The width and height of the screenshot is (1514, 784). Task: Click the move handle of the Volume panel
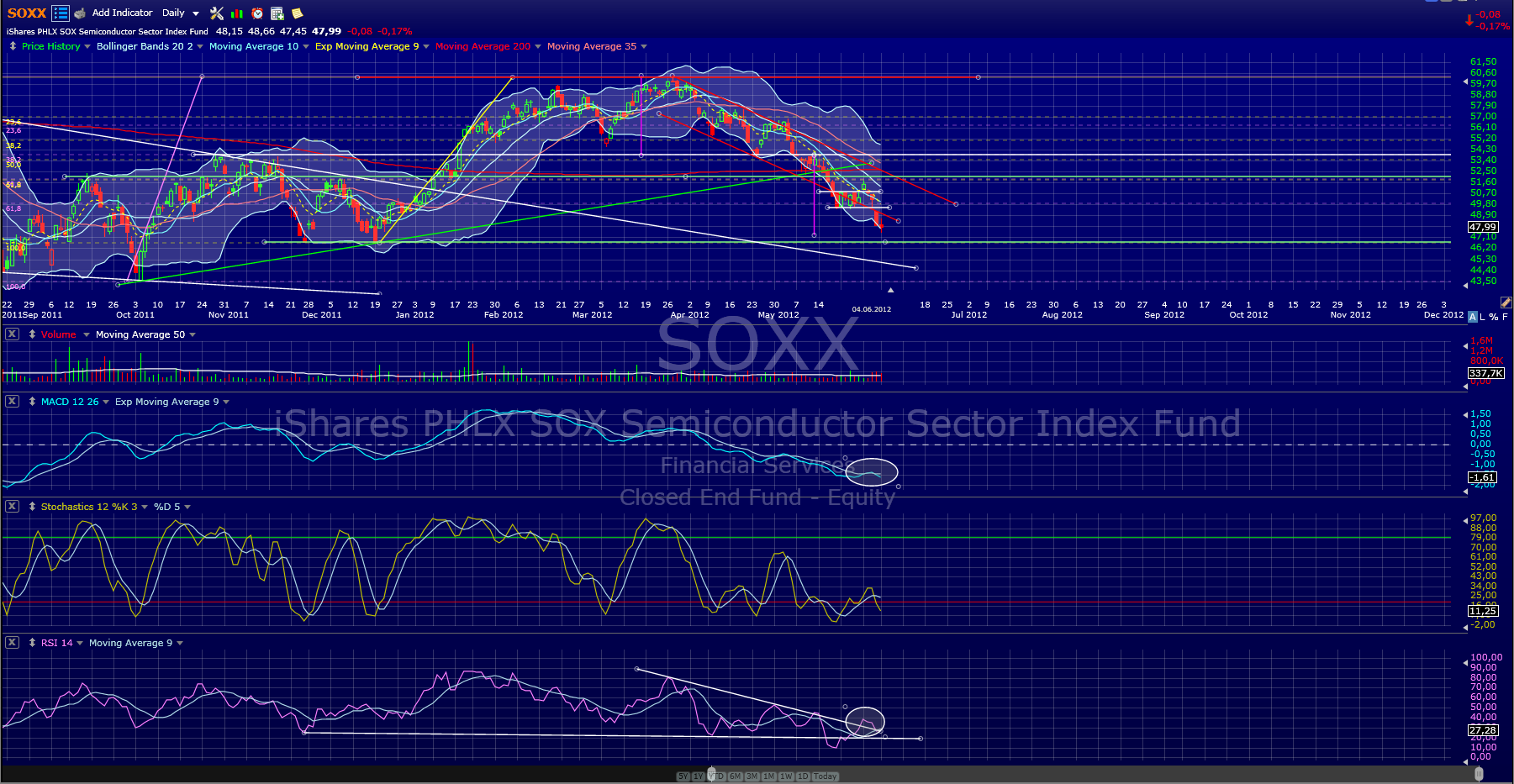[x=32, y=334]
